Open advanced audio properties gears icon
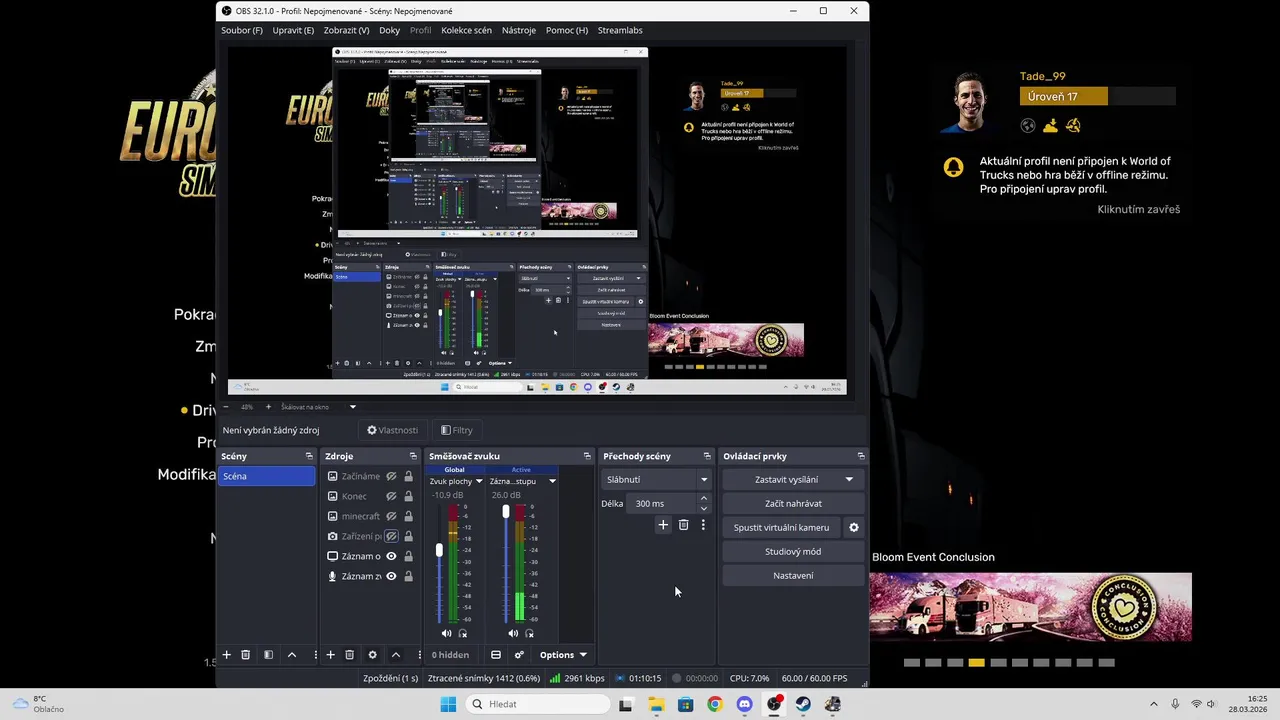 519,655
